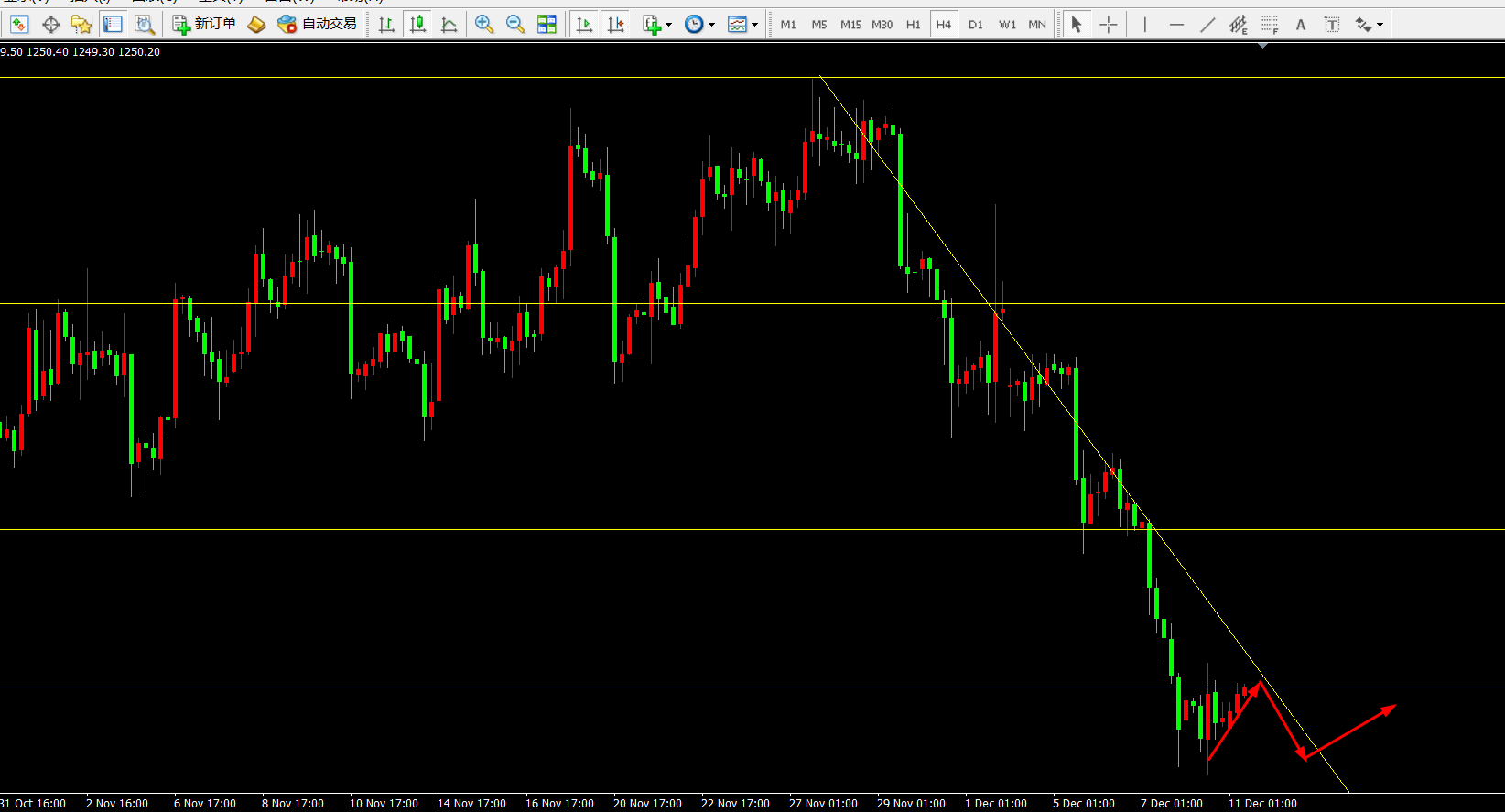The width and height of the screenshot is (1505, 812).
Task: Click the 10 Nov 17:00 time label
Action: [x=384, y=803]
